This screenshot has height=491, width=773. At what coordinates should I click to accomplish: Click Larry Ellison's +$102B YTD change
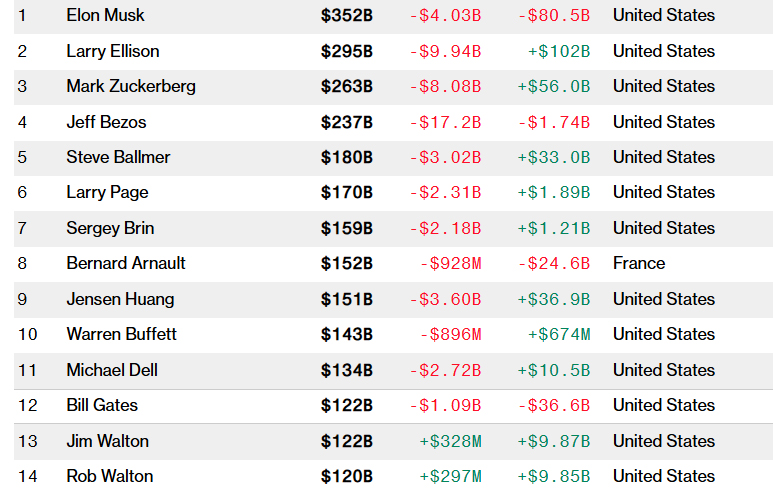(x=559, y=51)
